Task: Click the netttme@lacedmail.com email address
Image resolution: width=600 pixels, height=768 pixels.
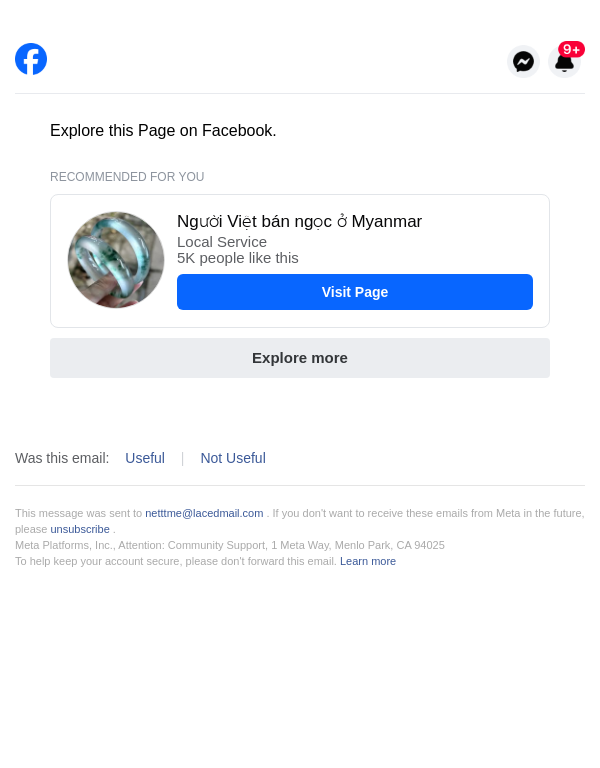Action: pyautogui.click(x=204, y=513)
